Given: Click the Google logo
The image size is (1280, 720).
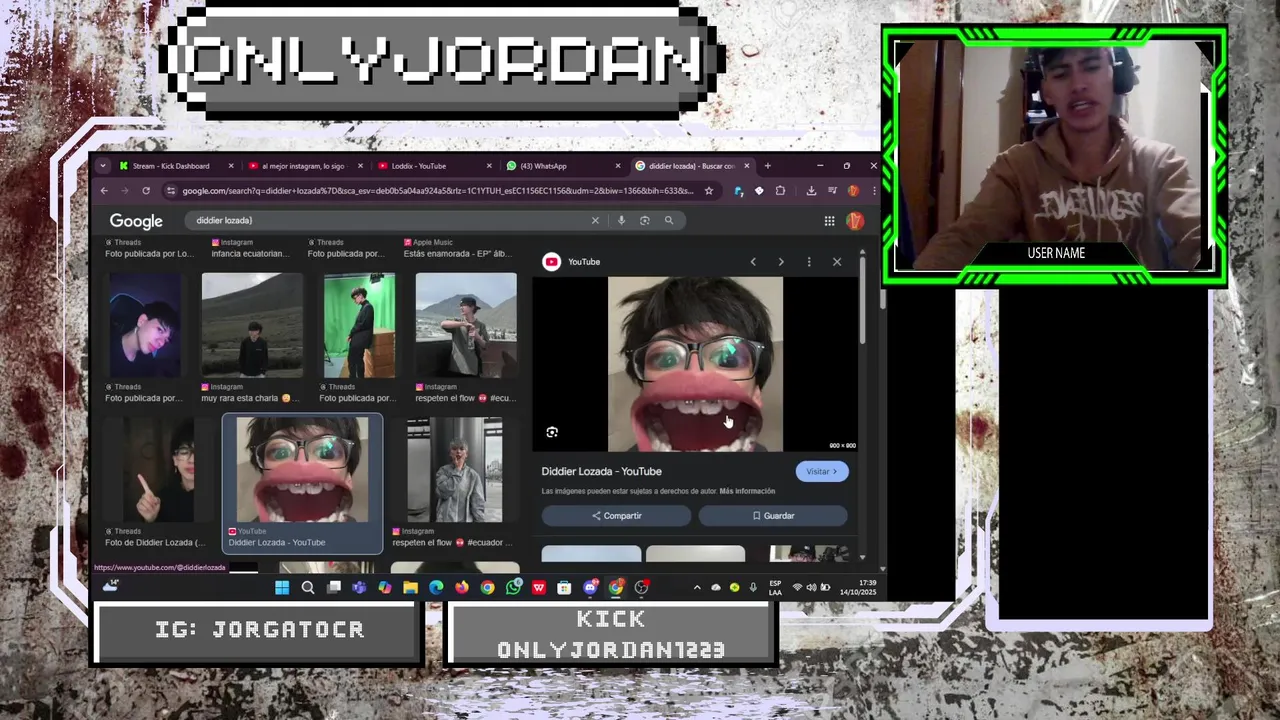Looking at the screenshot, I should coord(136,221).
